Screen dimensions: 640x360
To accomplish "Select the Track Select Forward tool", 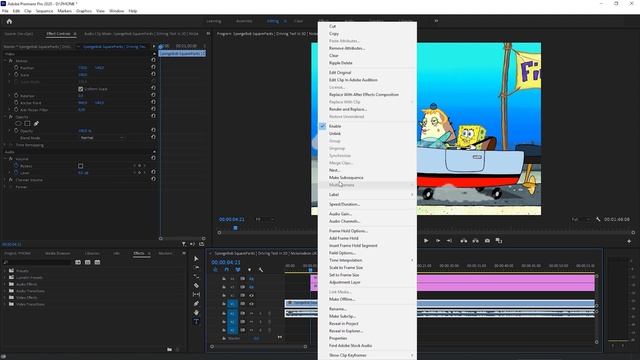I will (x=196, y=268).
